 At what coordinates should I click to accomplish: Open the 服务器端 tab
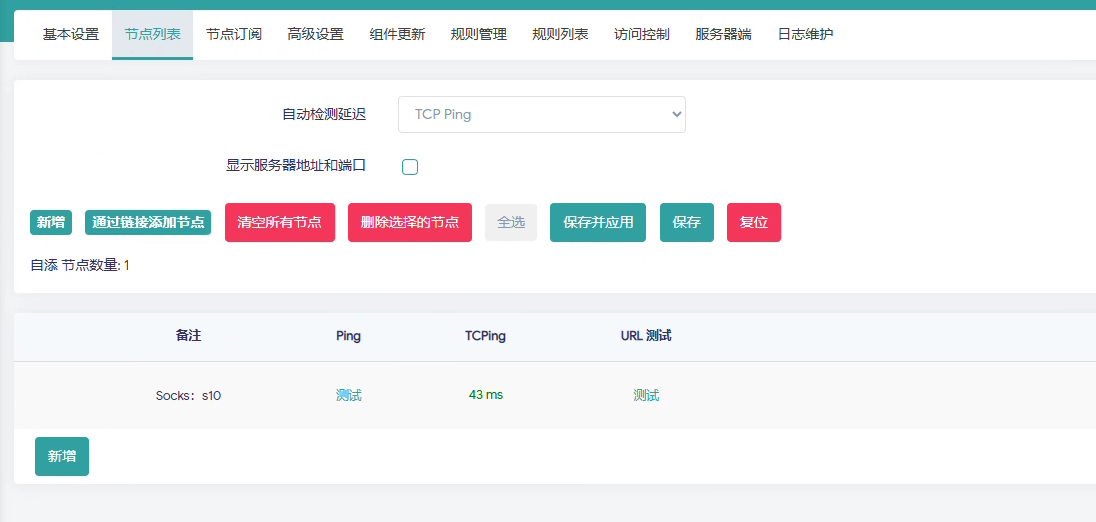(723, 34)
